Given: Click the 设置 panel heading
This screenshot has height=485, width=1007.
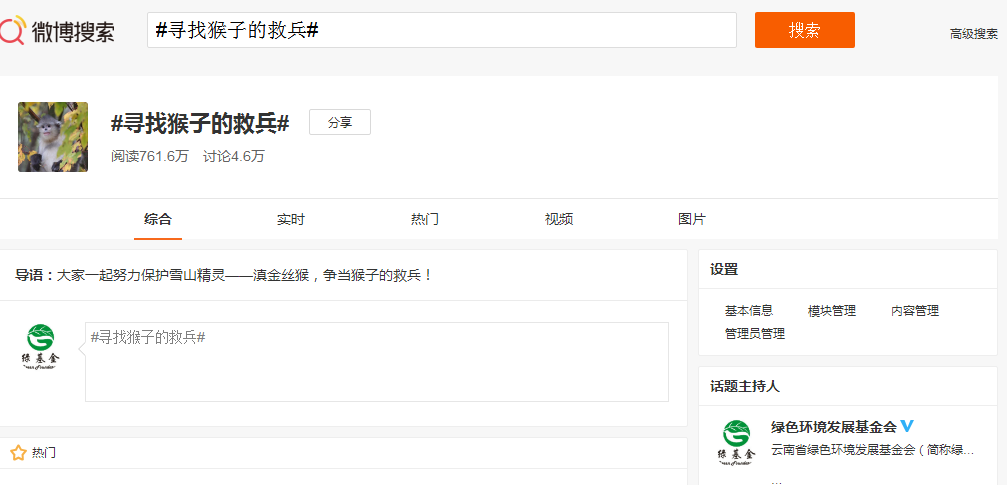Looking at the screenshot, I should tap(724, 270).
